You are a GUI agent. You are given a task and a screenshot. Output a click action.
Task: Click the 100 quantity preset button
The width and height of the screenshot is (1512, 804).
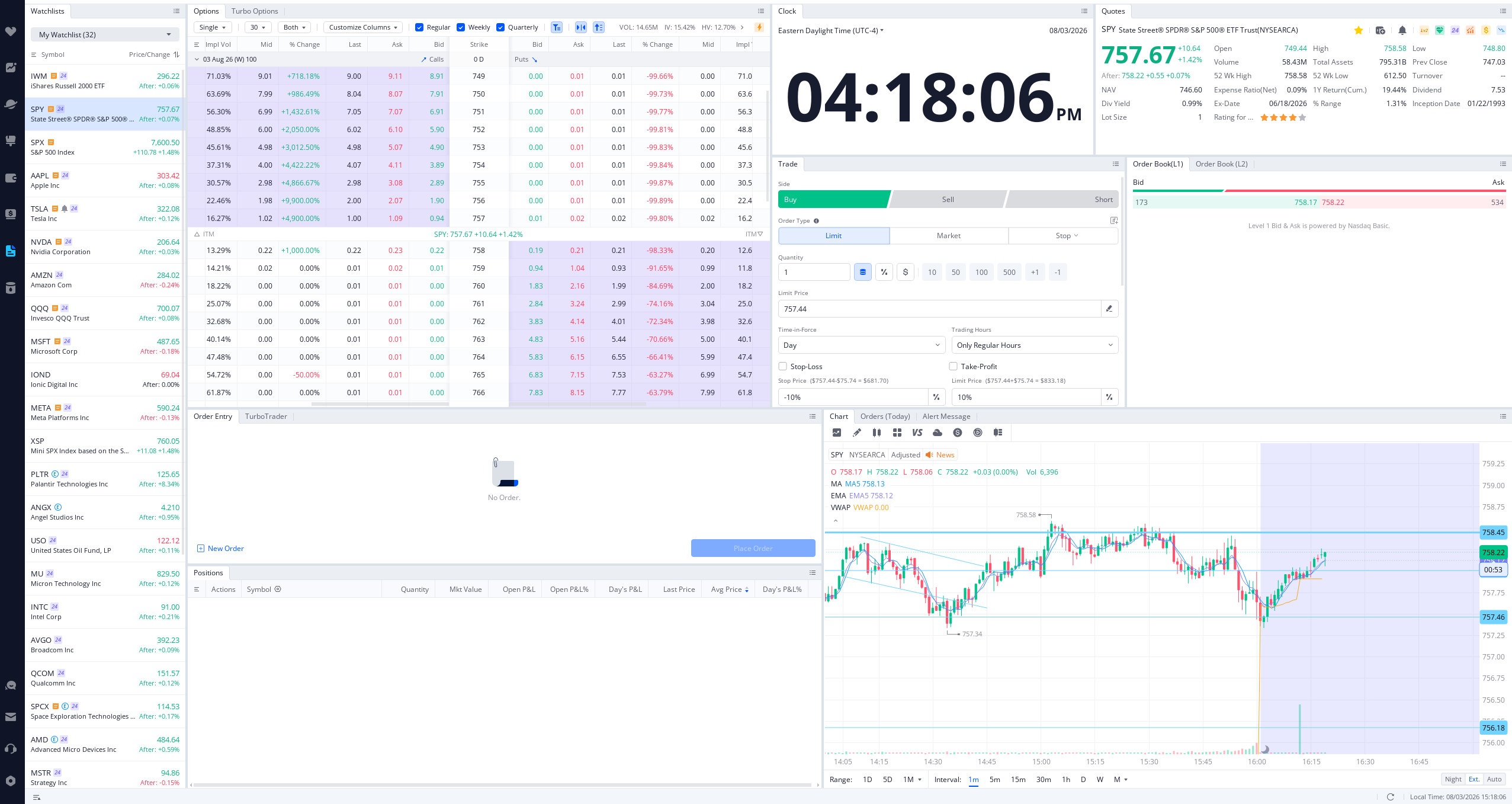pos(981,273)
